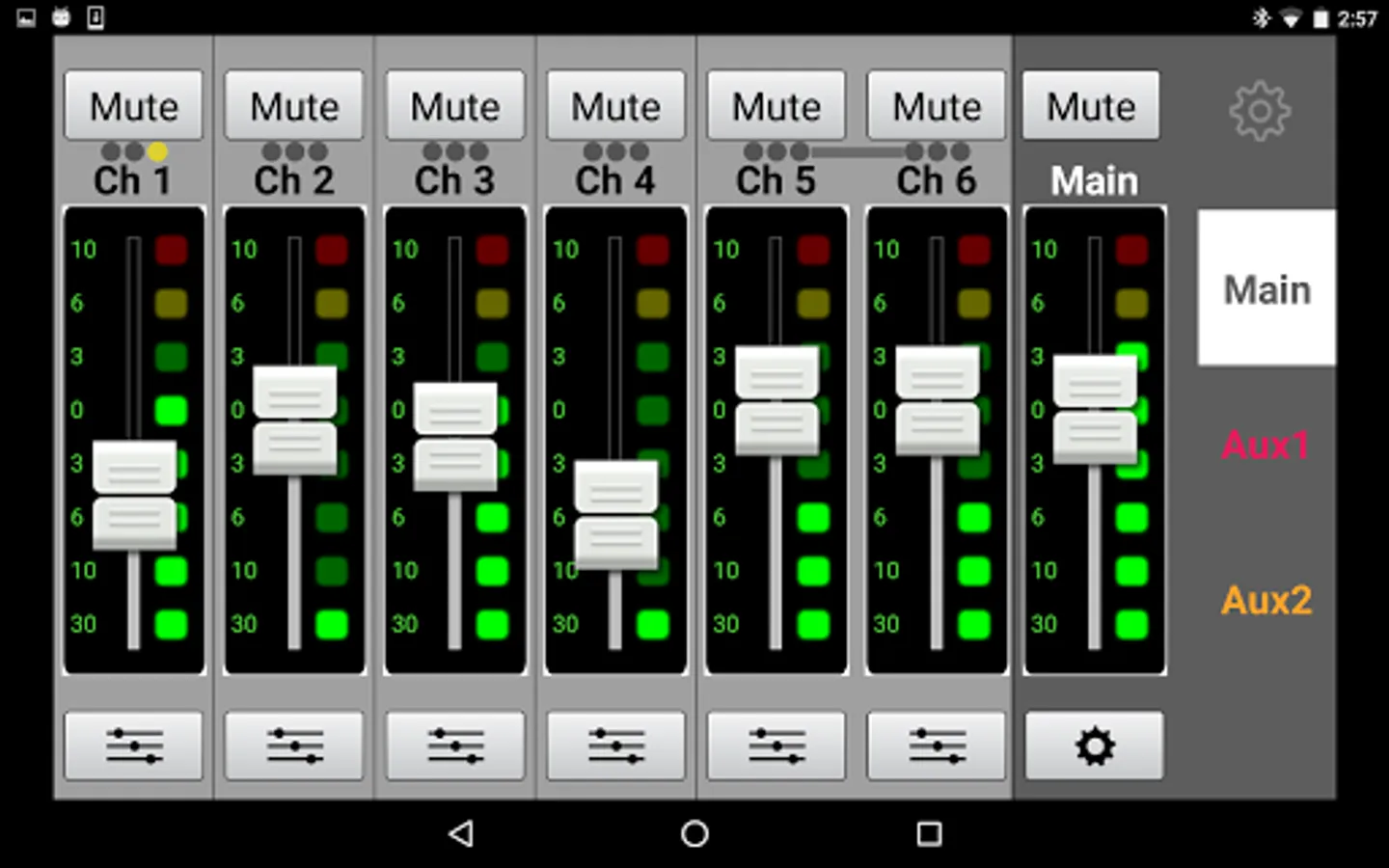Tap the indicator dots above Ch 4
The height and width of the screenshot is (868, 1389).
pyautogui.click(x=615, y=151)
